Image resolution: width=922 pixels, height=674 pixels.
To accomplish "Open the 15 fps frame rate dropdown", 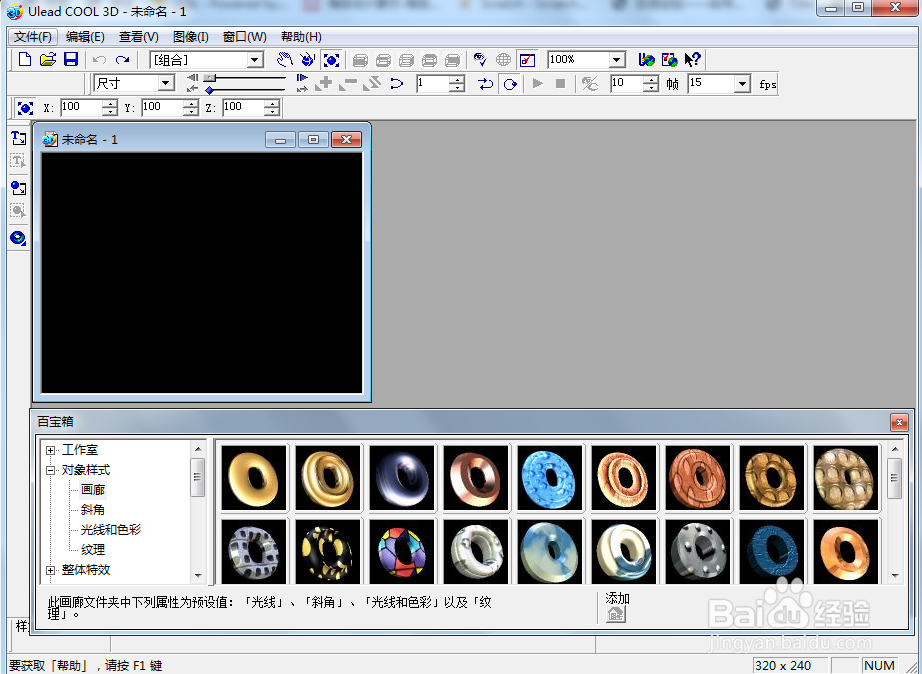I will click(x=743, y=84).
